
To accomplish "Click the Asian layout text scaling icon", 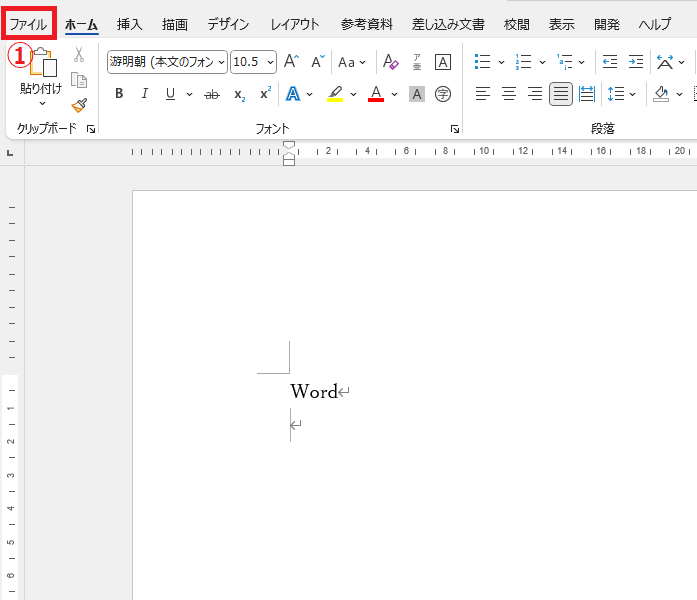I will click(x=665, y=62).
